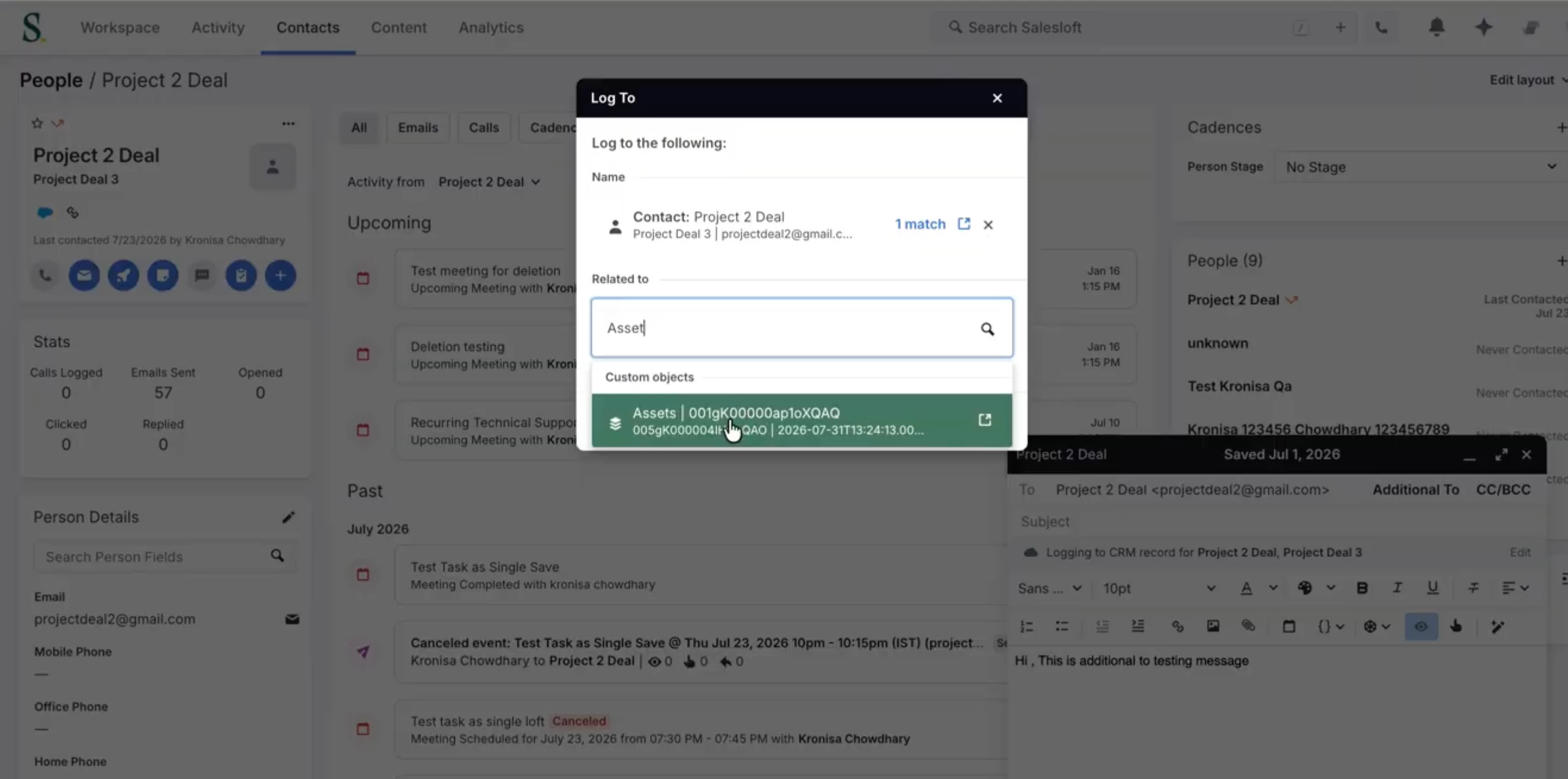Screen dimensions: 1568x779
Task: Click envelope icon next to projectdeal2@gmail.com
Action: pos(292,620)
